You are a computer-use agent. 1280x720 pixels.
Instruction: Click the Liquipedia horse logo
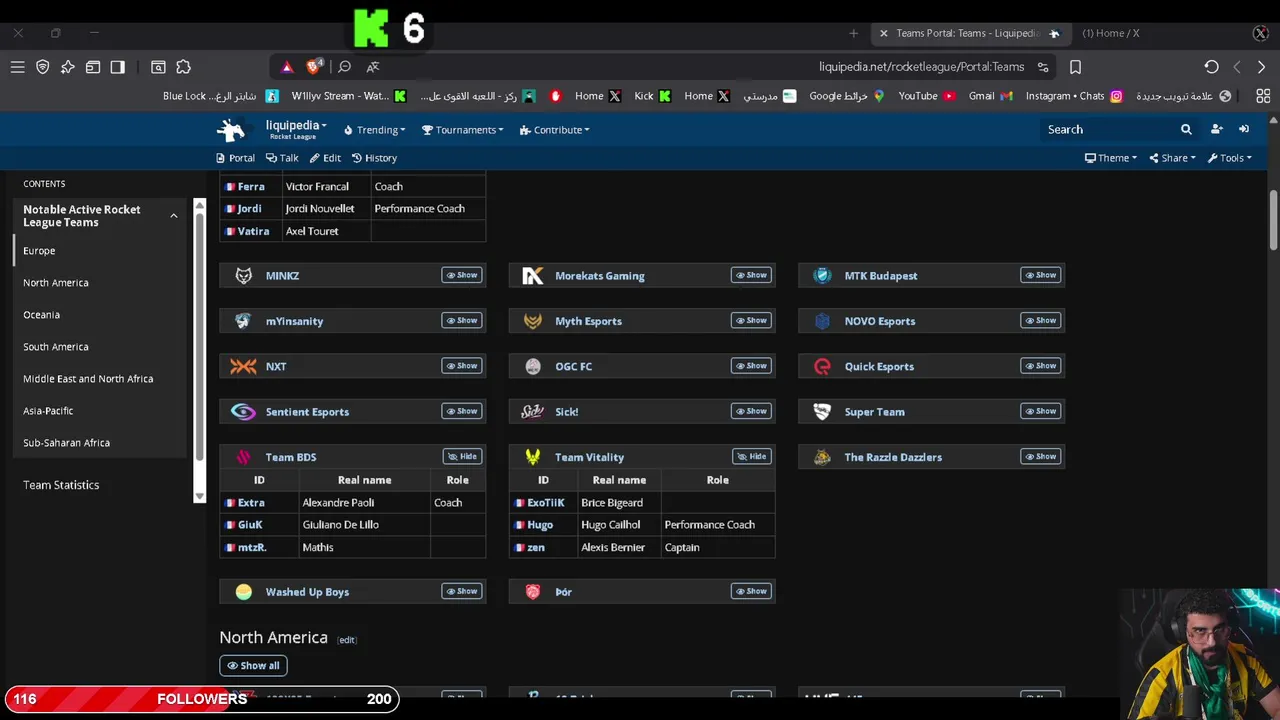[x=231, y=130]
